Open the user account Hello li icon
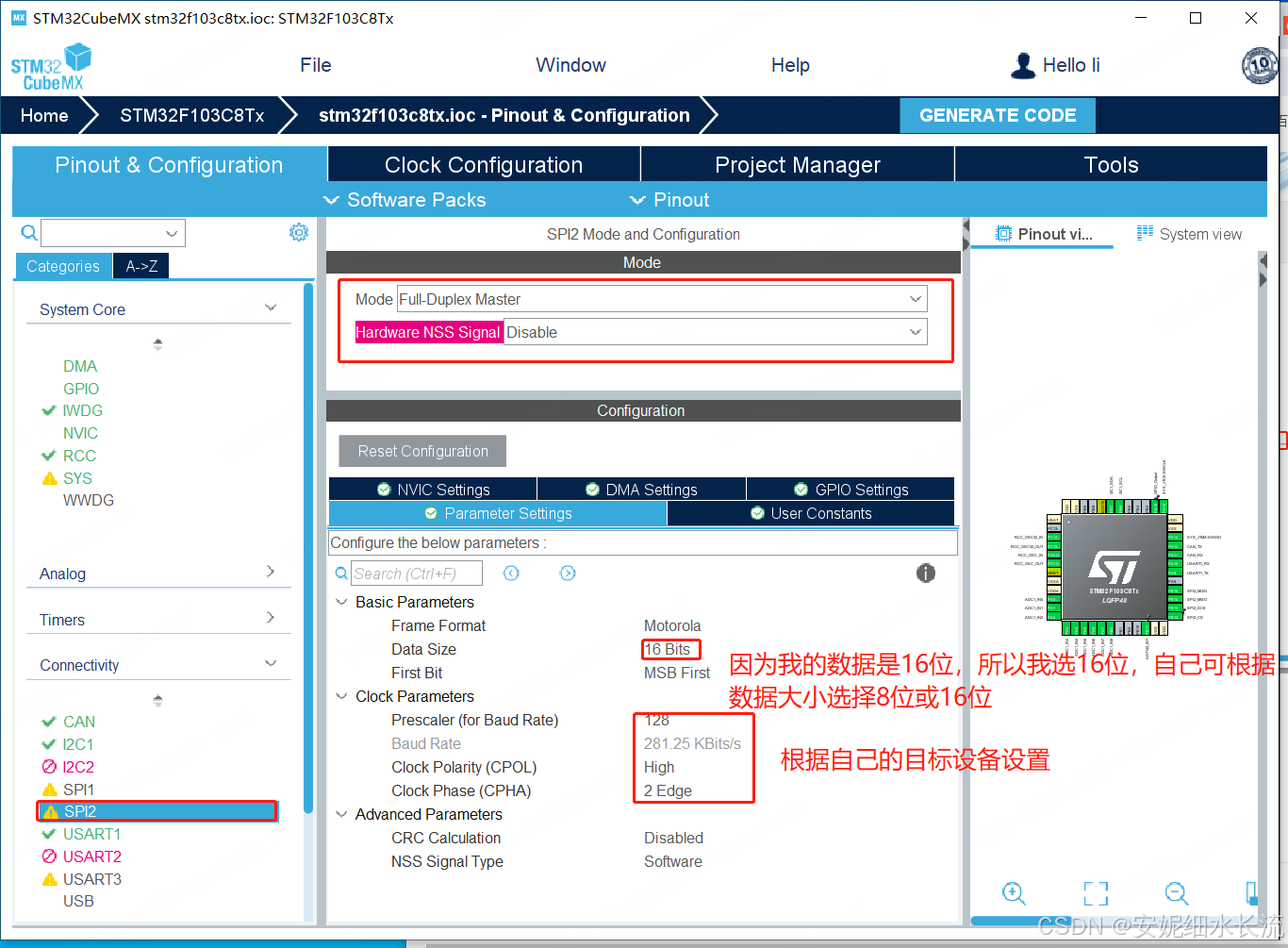The image size is (1288, 948). pyautogui.click(x=1022, y=66)
